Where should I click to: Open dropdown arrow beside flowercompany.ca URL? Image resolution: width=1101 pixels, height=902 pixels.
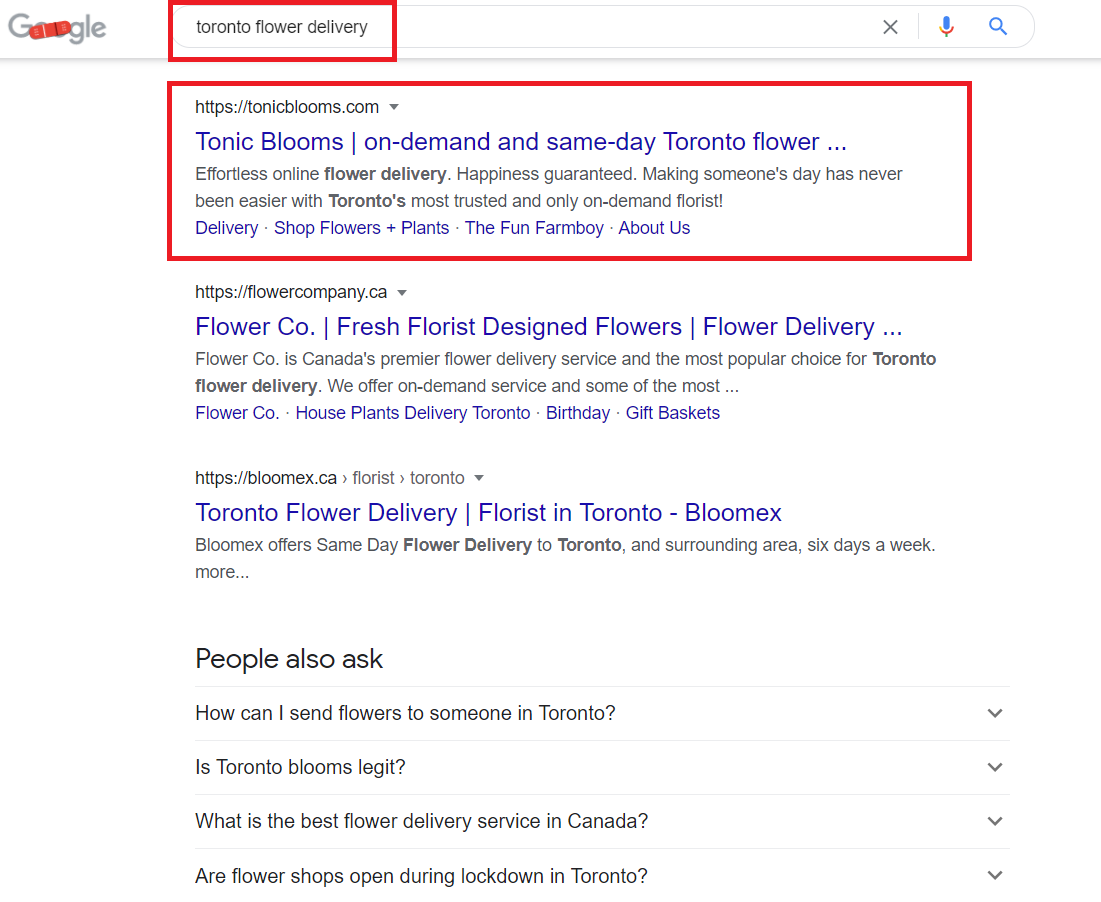click(402, 293)
